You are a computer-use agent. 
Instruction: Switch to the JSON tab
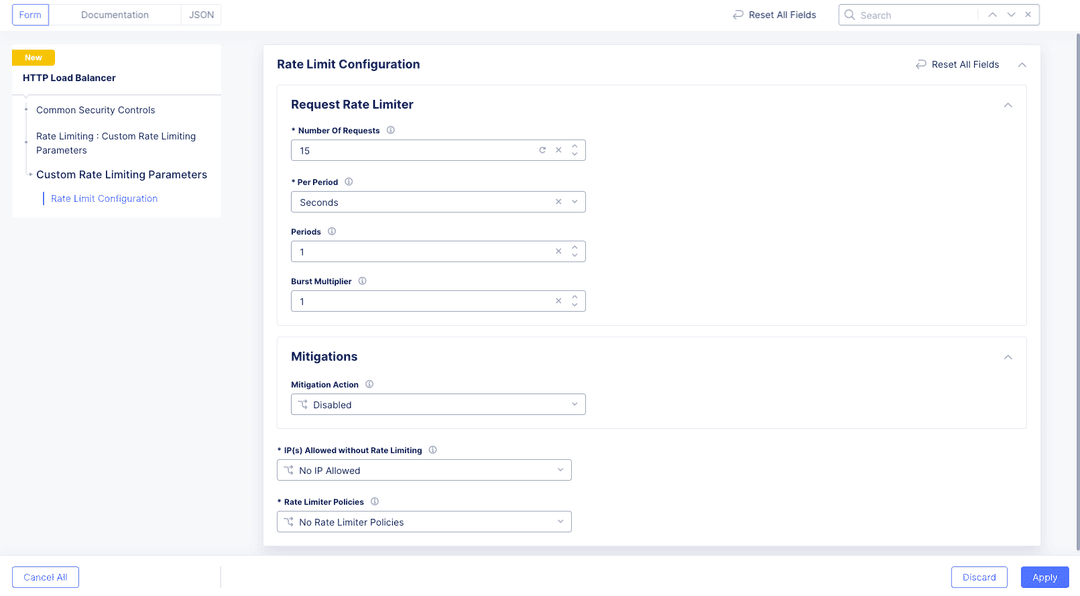(x=201, y=14)
